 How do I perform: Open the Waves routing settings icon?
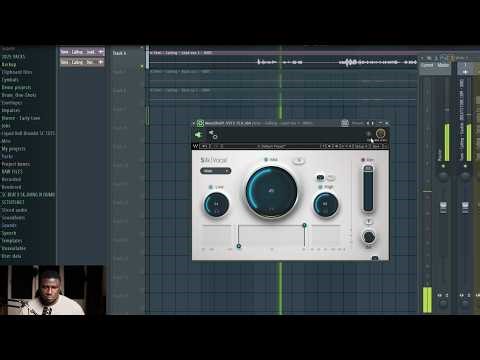pos(213,135)
